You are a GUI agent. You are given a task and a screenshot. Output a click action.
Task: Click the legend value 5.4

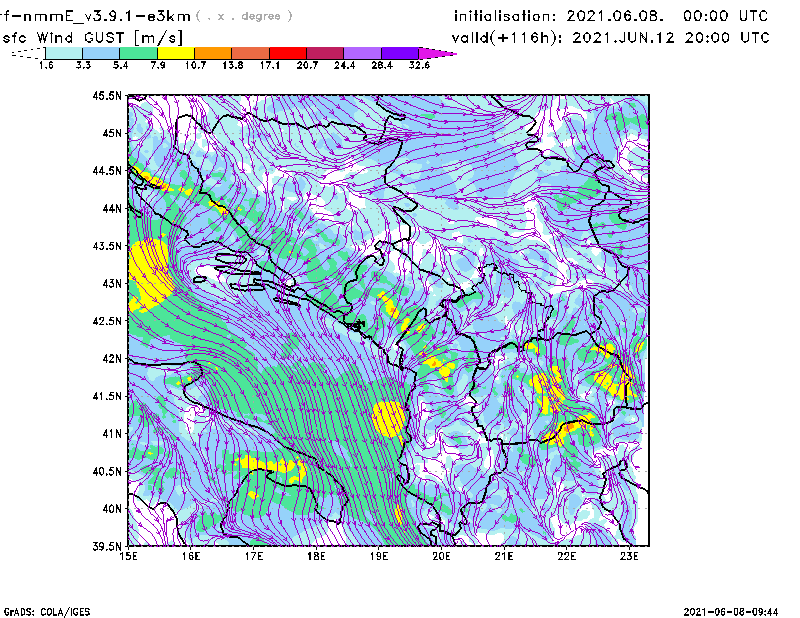tap(120, 65)
